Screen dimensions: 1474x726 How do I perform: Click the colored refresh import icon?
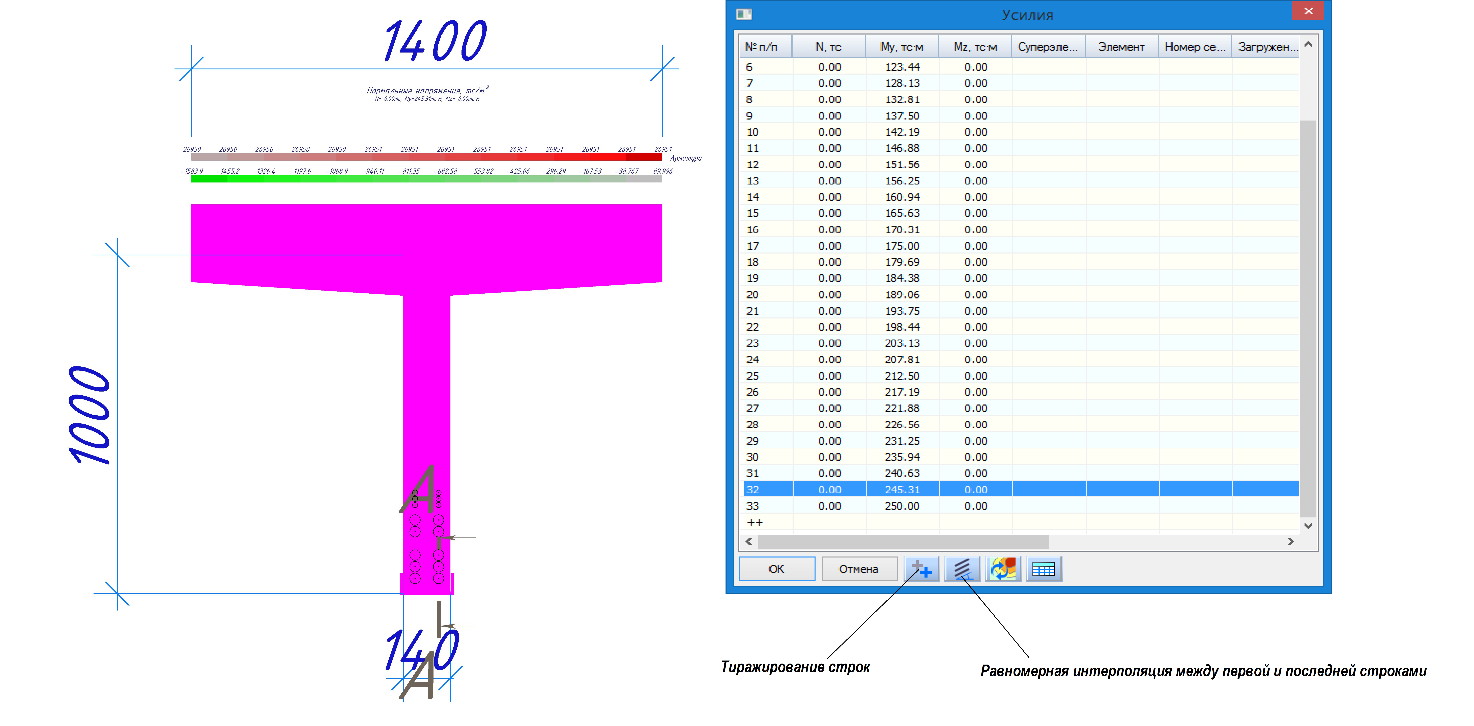1003,569
